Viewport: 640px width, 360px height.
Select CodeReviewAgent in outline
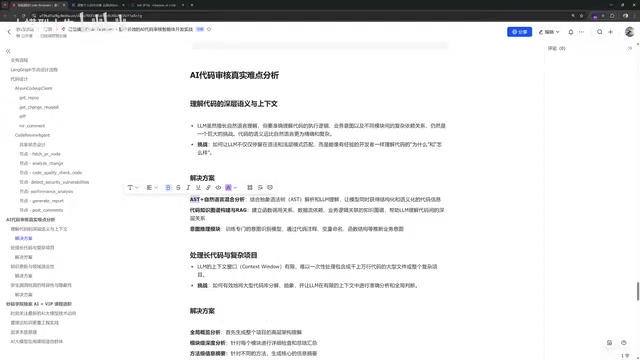32,135
